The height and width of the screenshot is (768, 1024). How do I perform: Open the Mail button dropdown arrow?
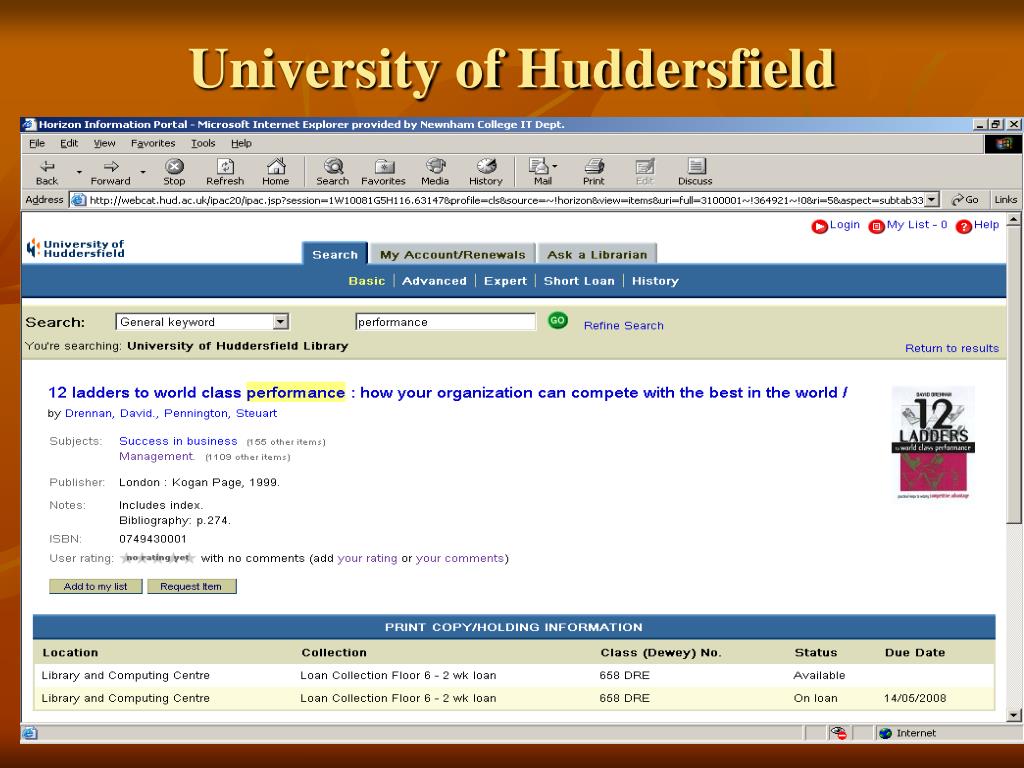pos(555,166)
